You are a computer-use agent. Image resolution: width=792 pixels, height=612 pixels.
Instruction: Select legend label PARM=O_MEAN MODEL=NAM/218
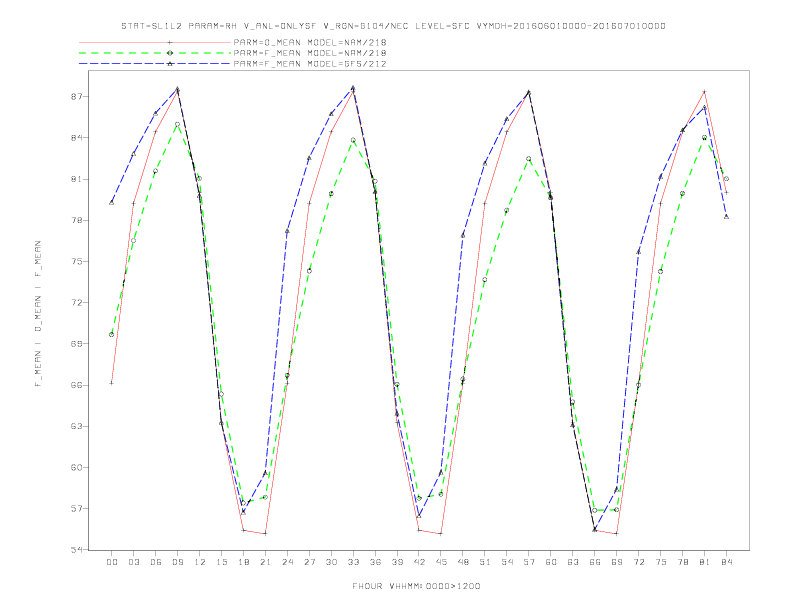(310, 42)
